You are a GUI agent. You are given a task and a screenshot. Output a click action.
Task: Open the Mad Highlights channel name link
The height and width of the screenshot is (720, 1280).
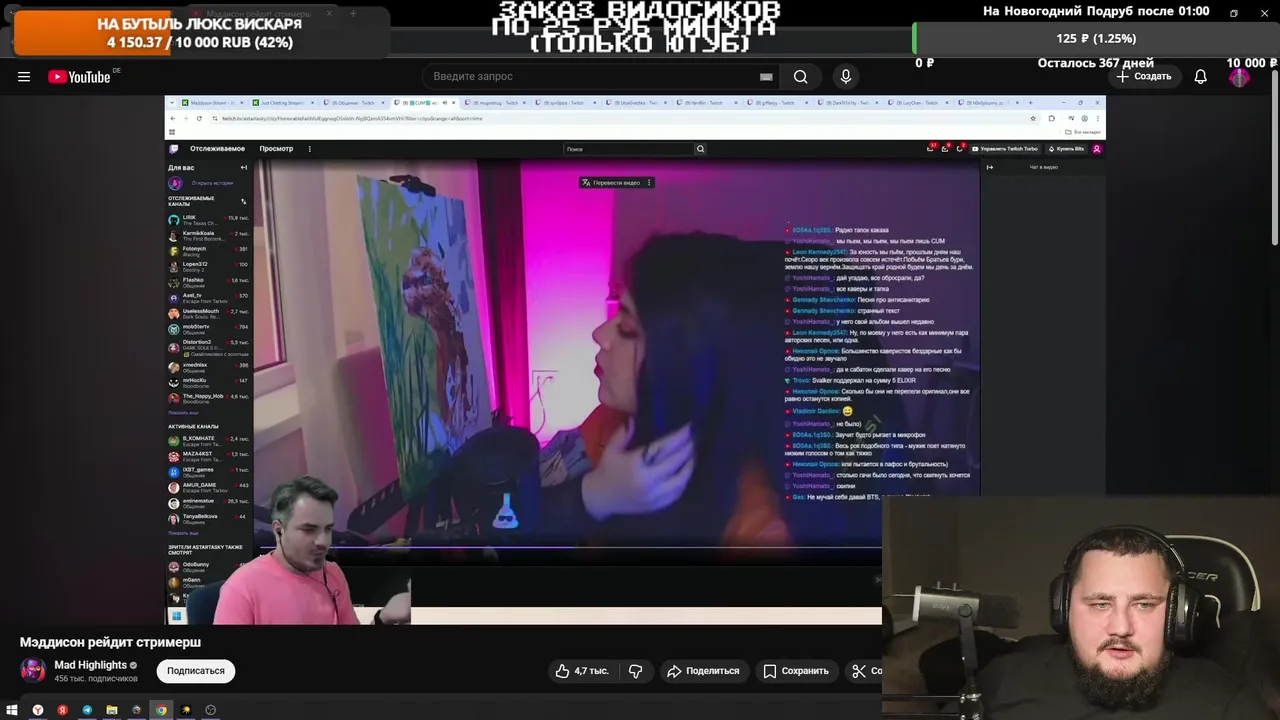point(90,665)
